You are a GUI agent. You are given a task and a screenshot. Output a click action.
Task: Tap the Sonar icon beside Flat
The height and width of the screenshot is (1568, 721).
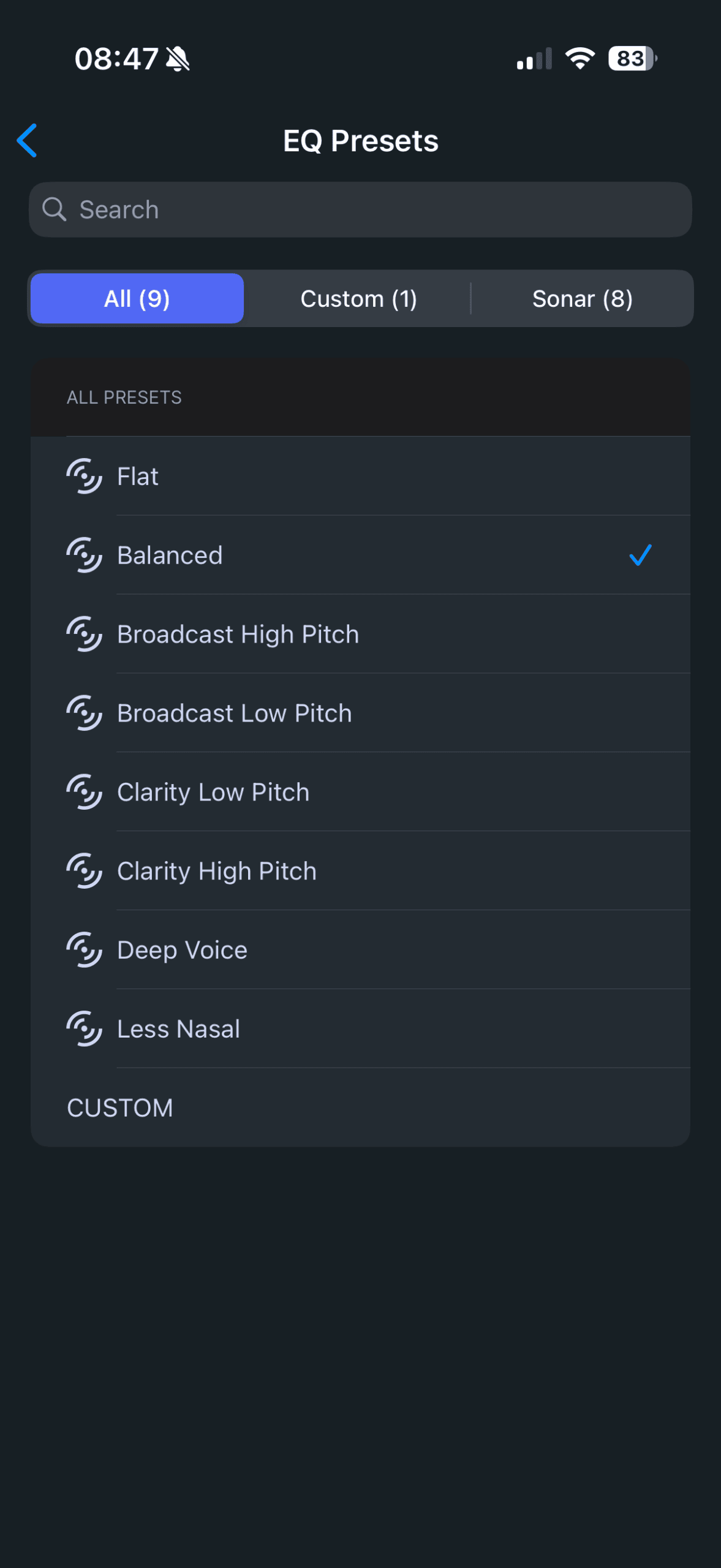(84, 476)
